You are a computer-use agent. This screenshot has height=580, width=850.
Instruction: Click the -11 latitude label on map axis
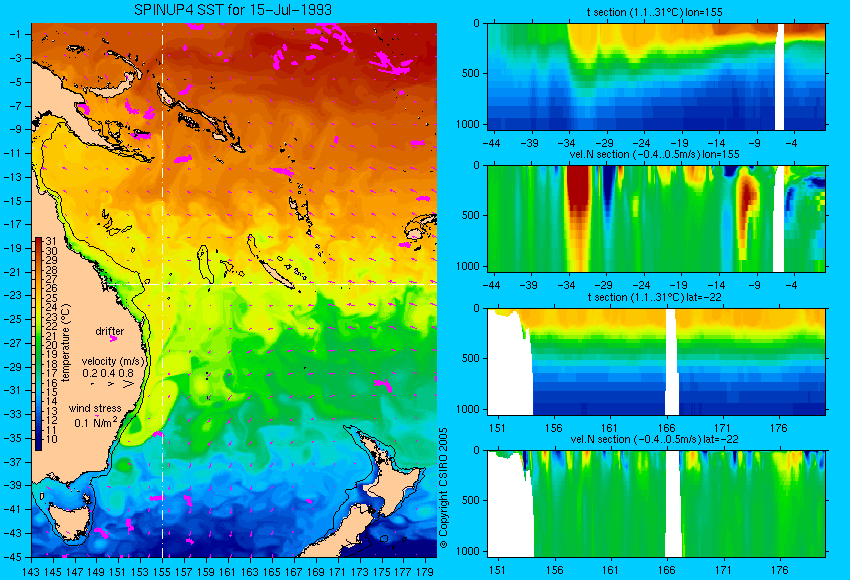point(13,153)
